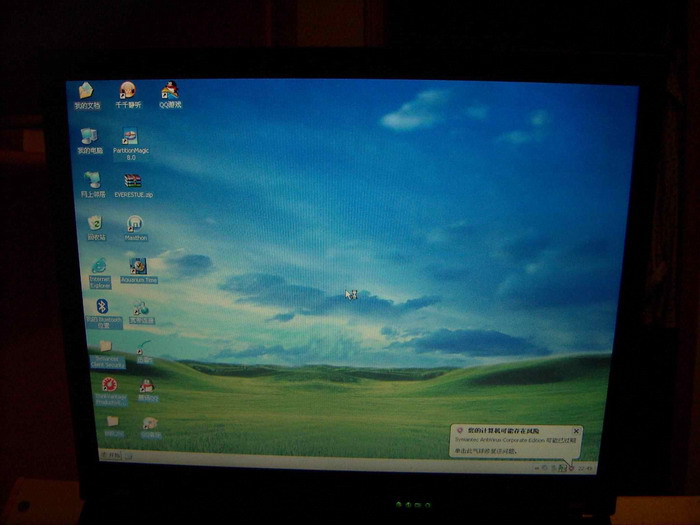Open the Bluetooth settings desktop icon
Image resolution: width=700 pixels, height=525 pixels.
102,308
